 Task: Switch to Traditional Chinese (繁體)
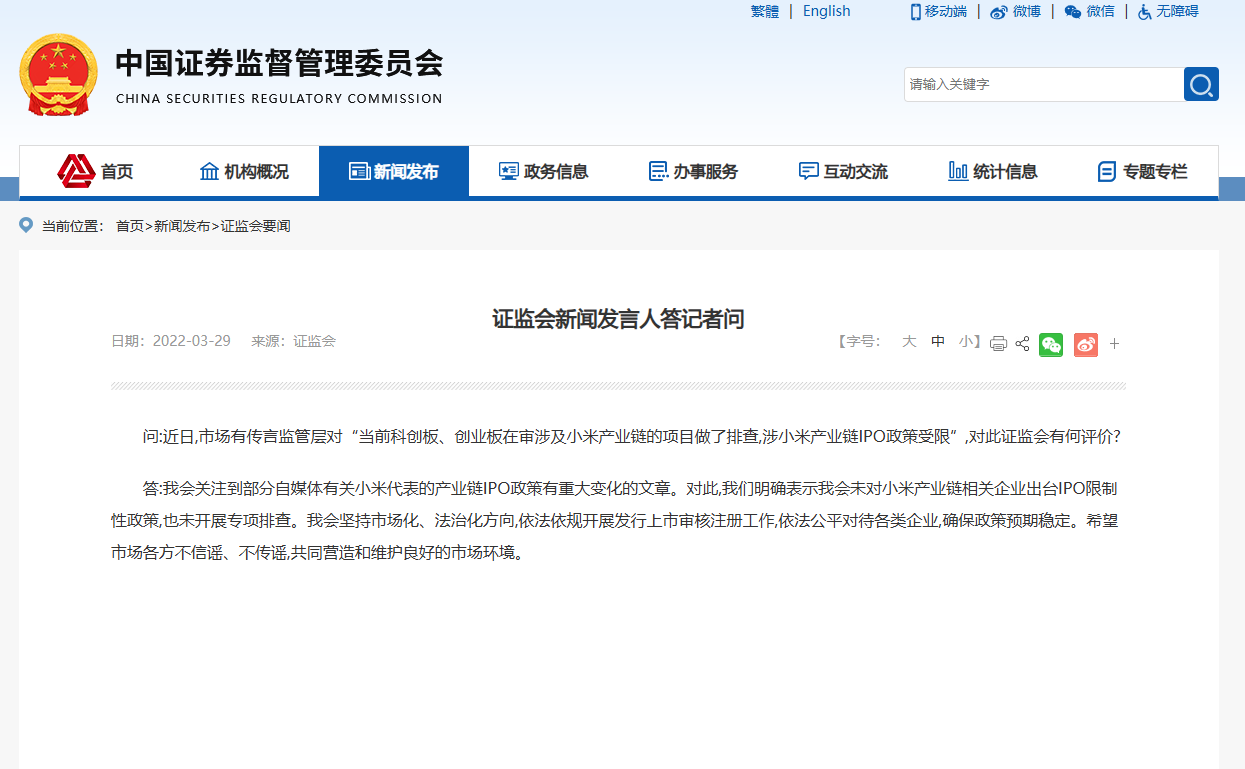point(765,11)
